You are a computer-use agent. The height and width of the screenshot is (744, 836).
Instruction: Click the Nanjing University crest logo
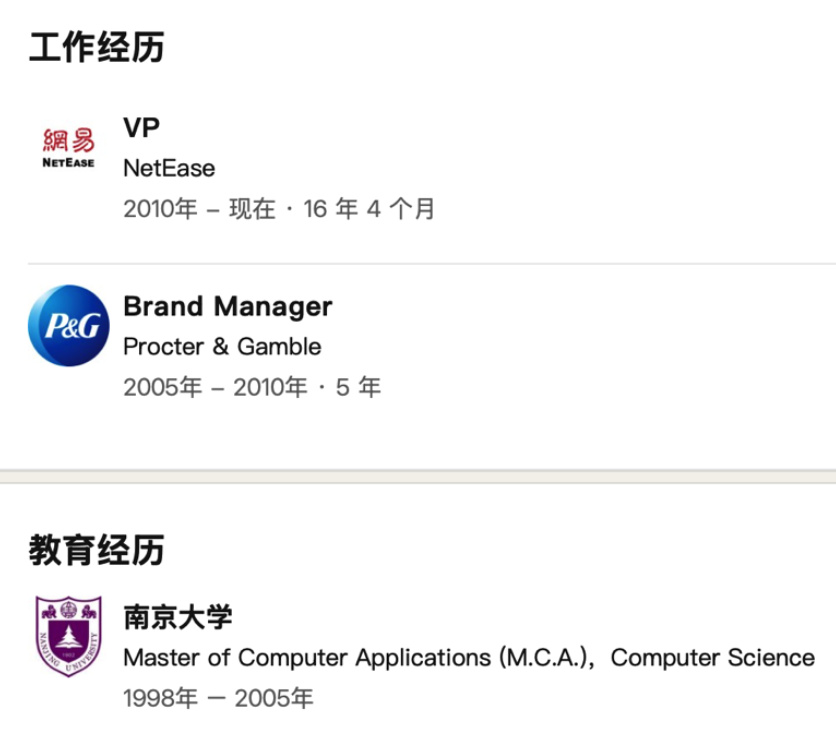tap(69, 636)
